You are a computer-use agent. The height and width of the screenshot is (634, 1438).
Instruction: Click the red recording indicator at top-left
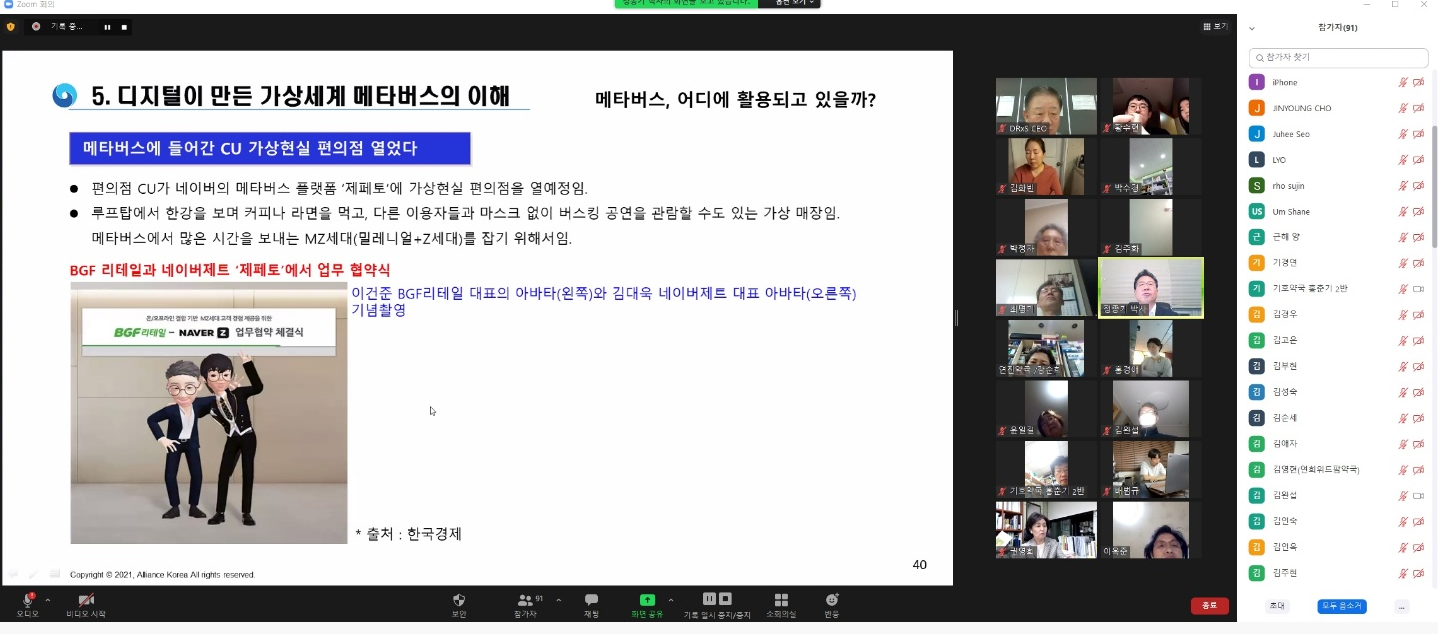click(x=37, y=27)
